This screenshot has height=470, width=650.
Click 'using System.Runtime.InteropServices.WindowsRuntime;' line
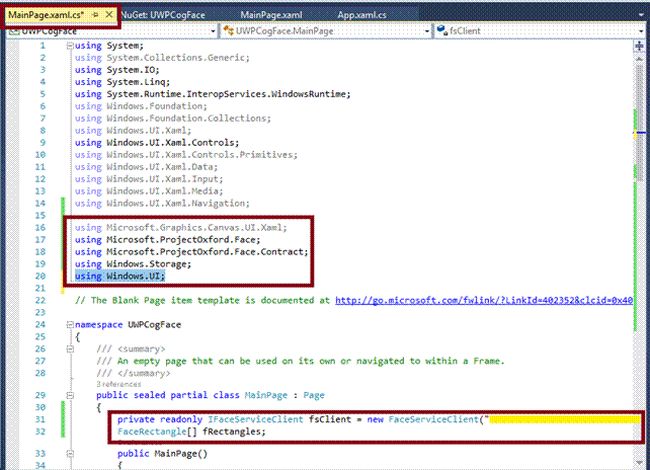pos(213,94)
